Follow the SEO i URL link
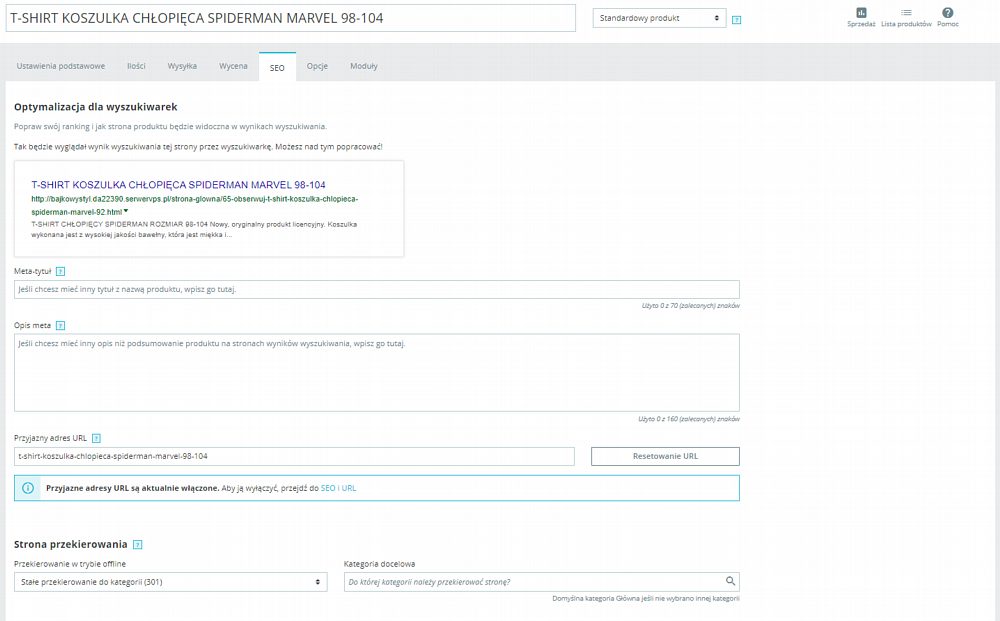This screenshot has width=1000, height=621. click(338, 488)
